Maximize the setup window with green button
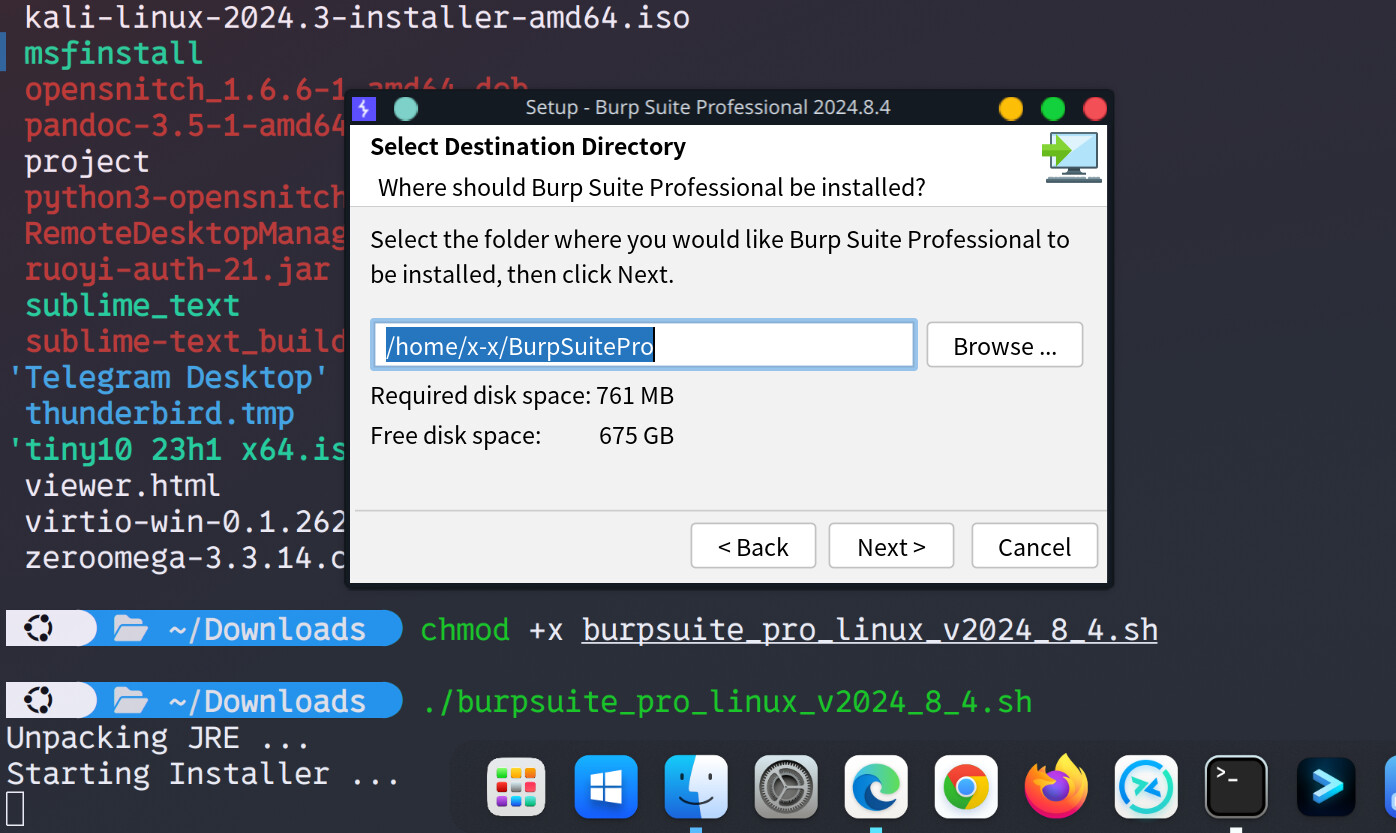 point(1053,108)
